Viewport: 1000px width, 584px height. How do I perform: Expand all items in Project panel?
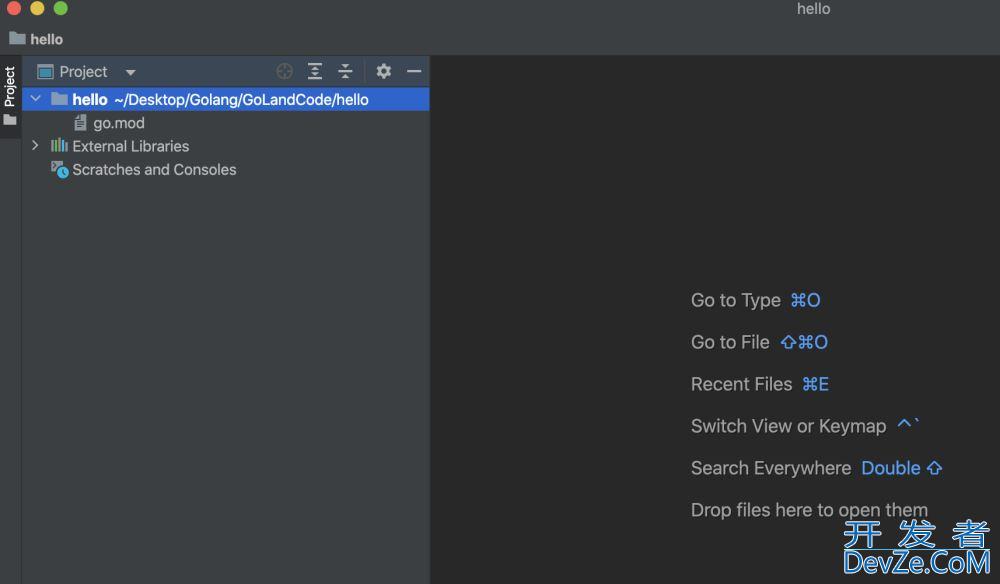click(x=315, y=71)
